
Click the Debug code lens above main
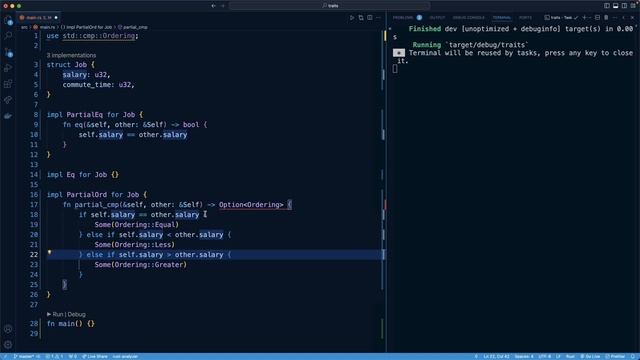76,314
